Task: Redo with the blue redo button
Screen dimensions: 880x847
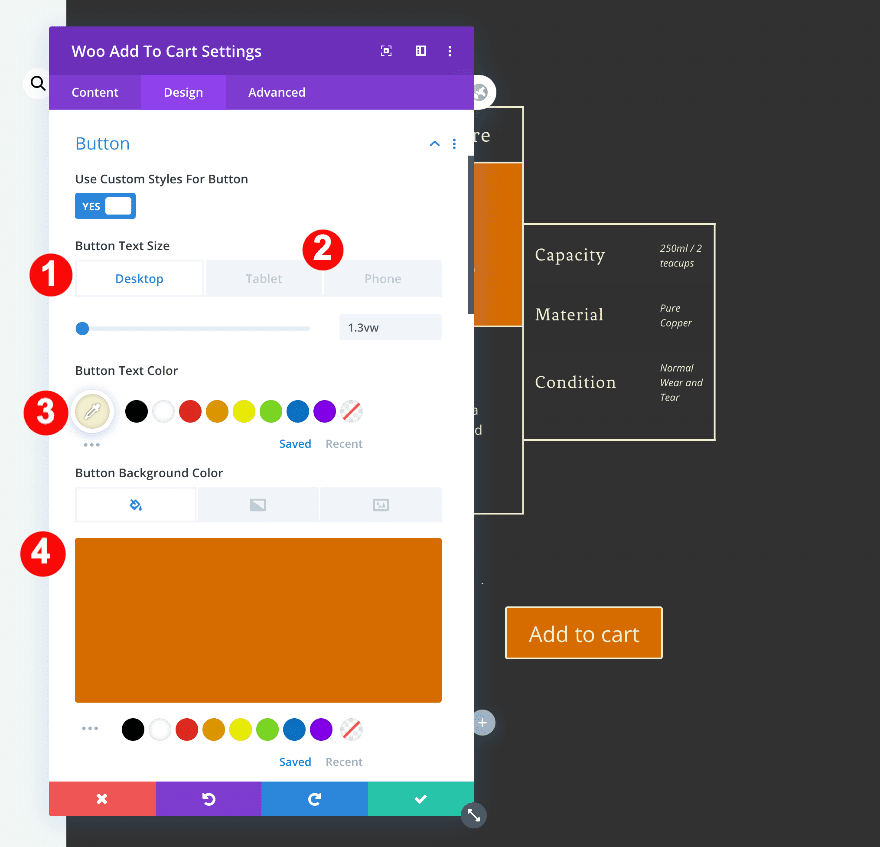Action: [315, 799]
